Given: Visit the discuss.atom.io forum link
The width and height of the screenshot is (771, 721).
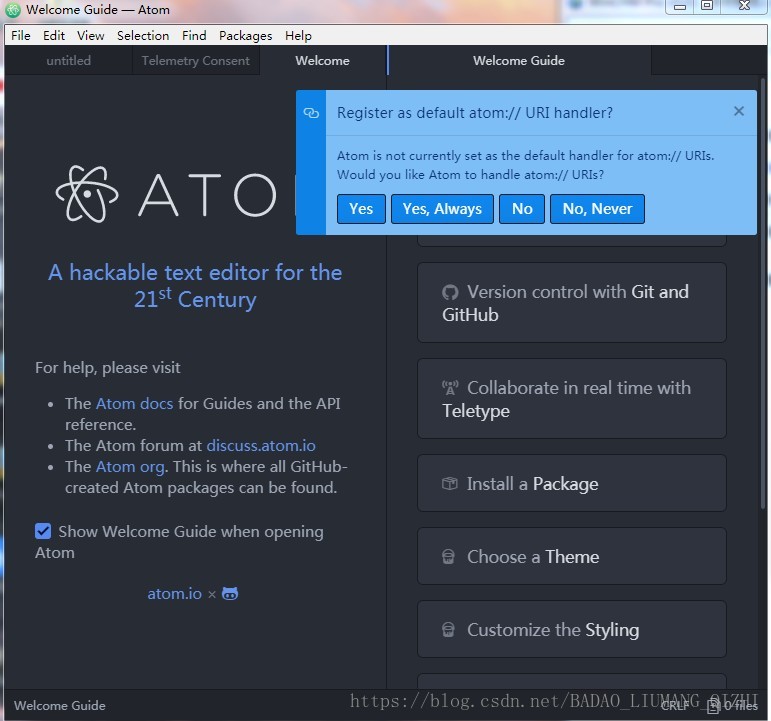Looking at the screenshot, I should coord(261,446).
